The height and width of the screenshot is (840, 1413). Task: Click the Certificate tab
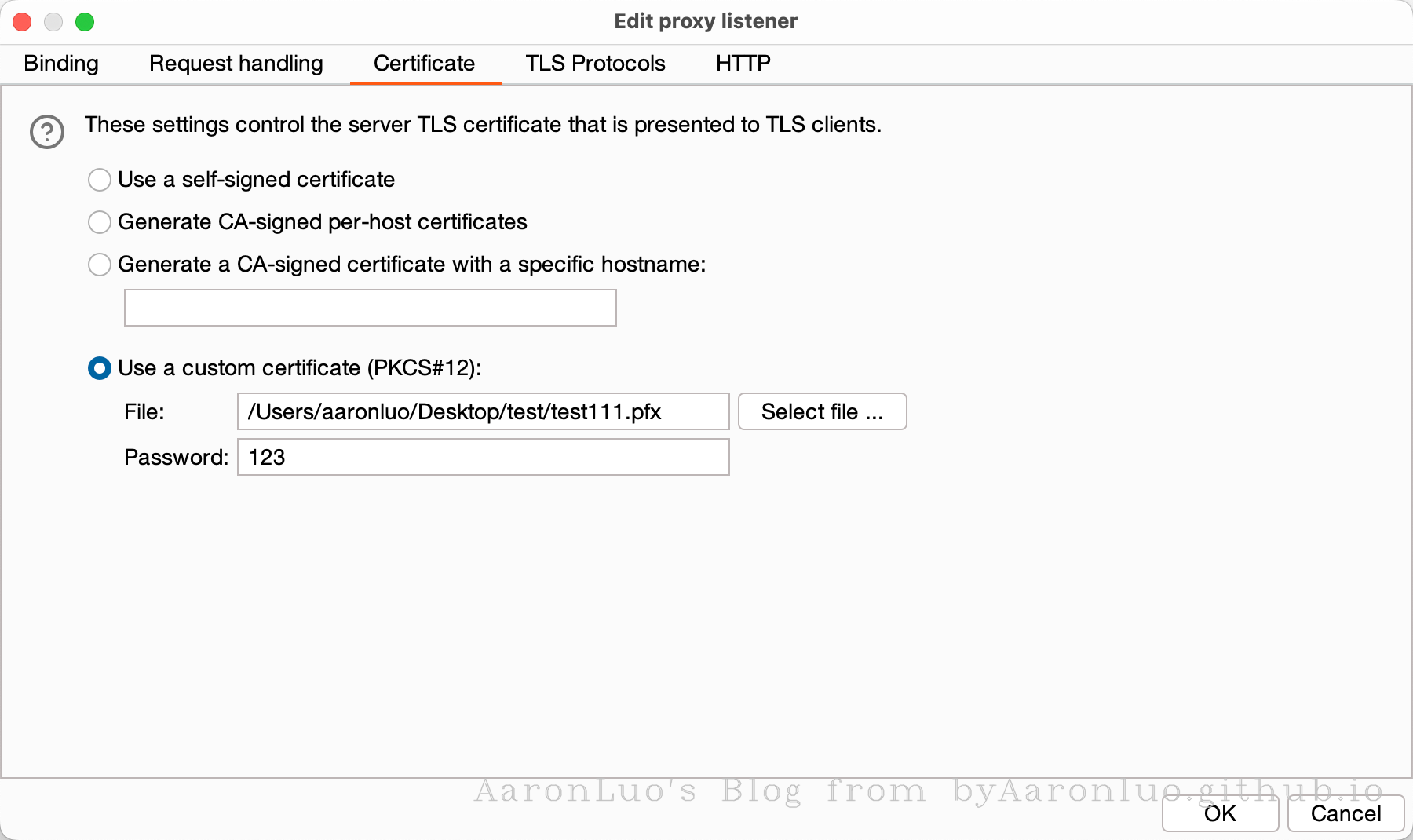pyautogui.click(x=424, y=64)
